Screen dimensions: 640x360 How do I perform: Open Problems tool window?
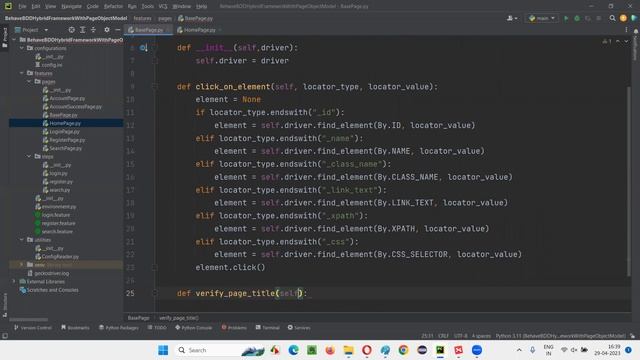[234, 327]
